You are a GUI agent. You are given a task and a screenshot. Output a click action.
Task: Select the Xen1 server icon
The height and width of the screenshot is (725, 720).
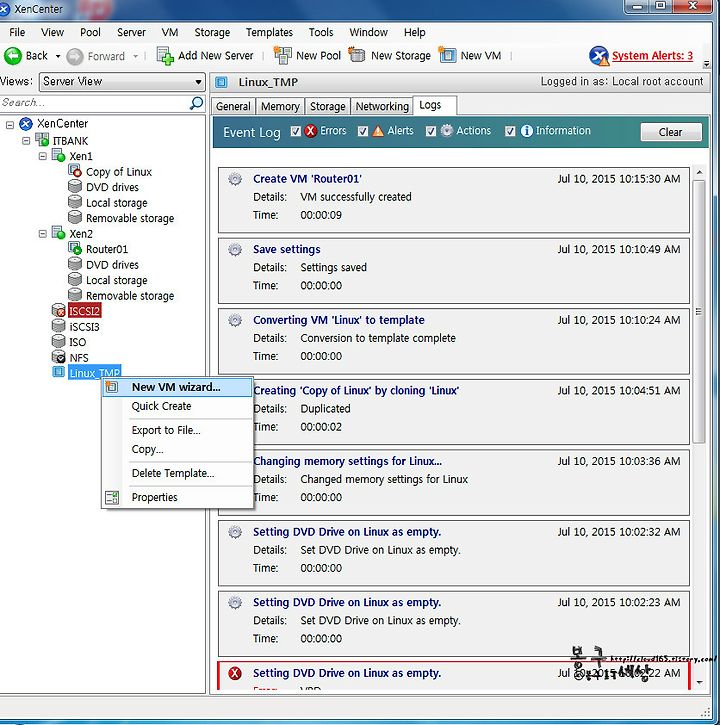click(58, 155)
